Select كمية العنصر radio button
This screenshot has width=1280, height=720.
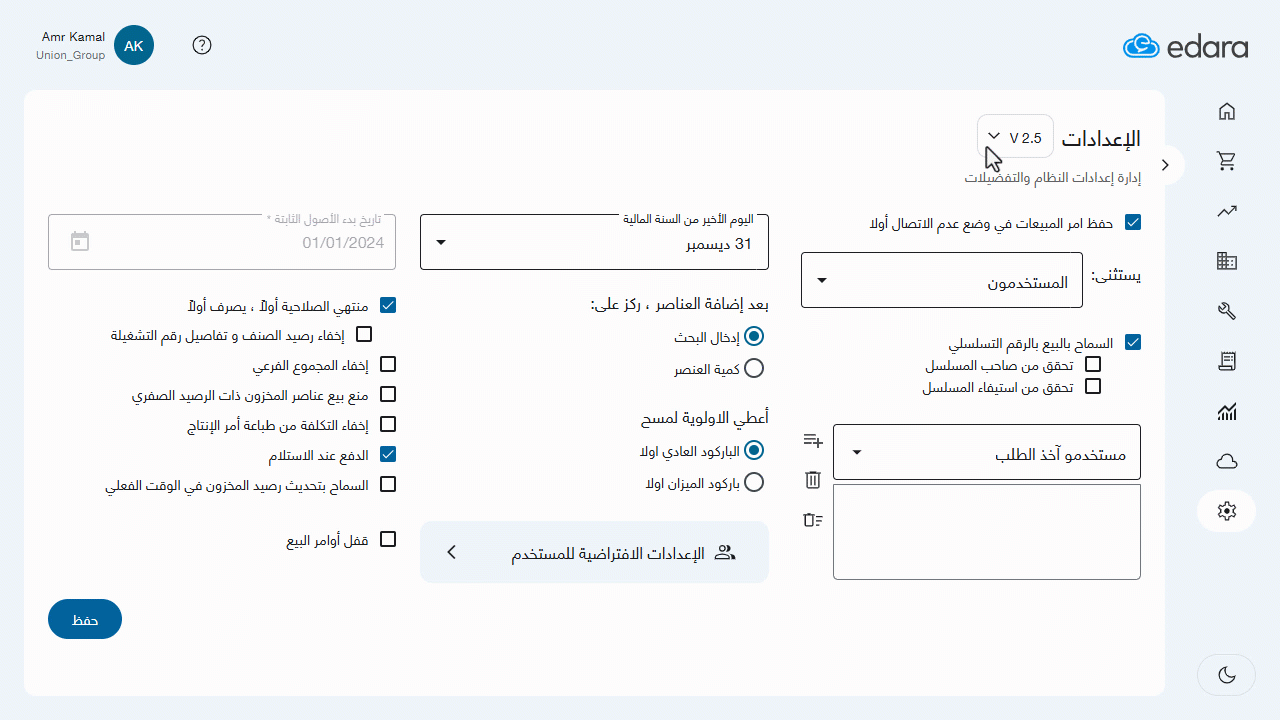pyautogui.click(x=754, y=369)
